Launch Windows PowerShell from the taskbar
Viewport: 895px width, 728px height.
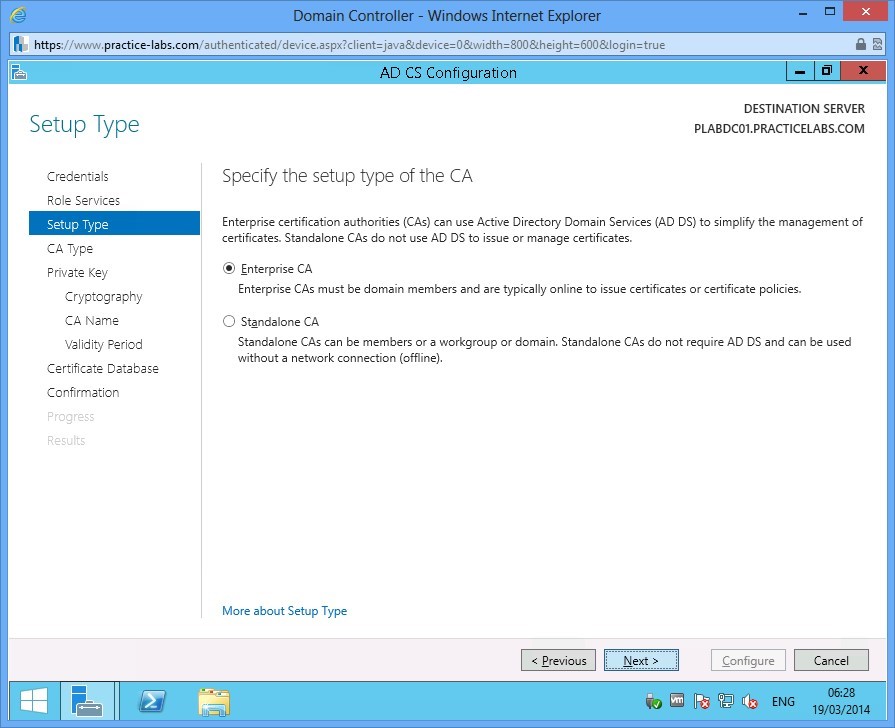(152, 701)
